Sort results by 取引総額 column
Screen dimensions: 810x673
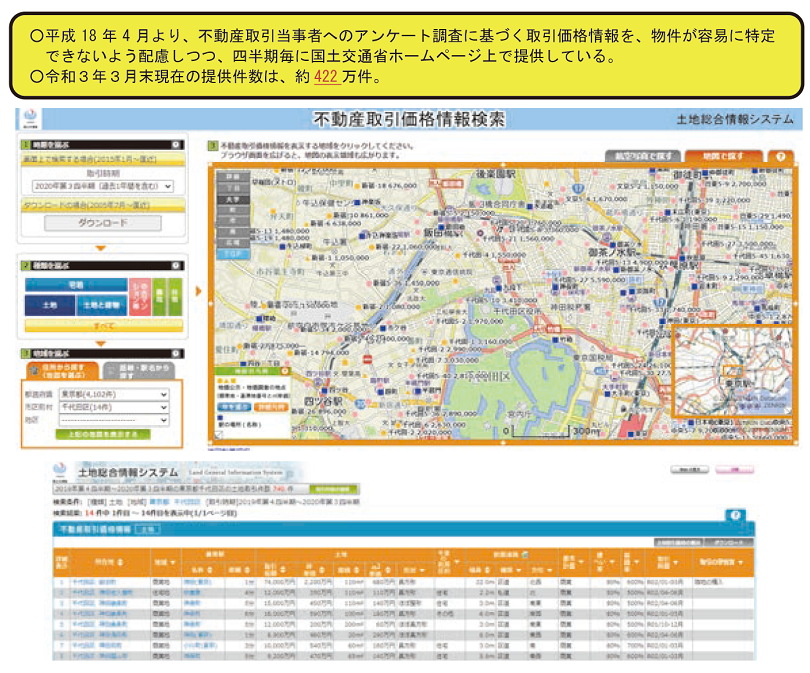coord(283,570)
